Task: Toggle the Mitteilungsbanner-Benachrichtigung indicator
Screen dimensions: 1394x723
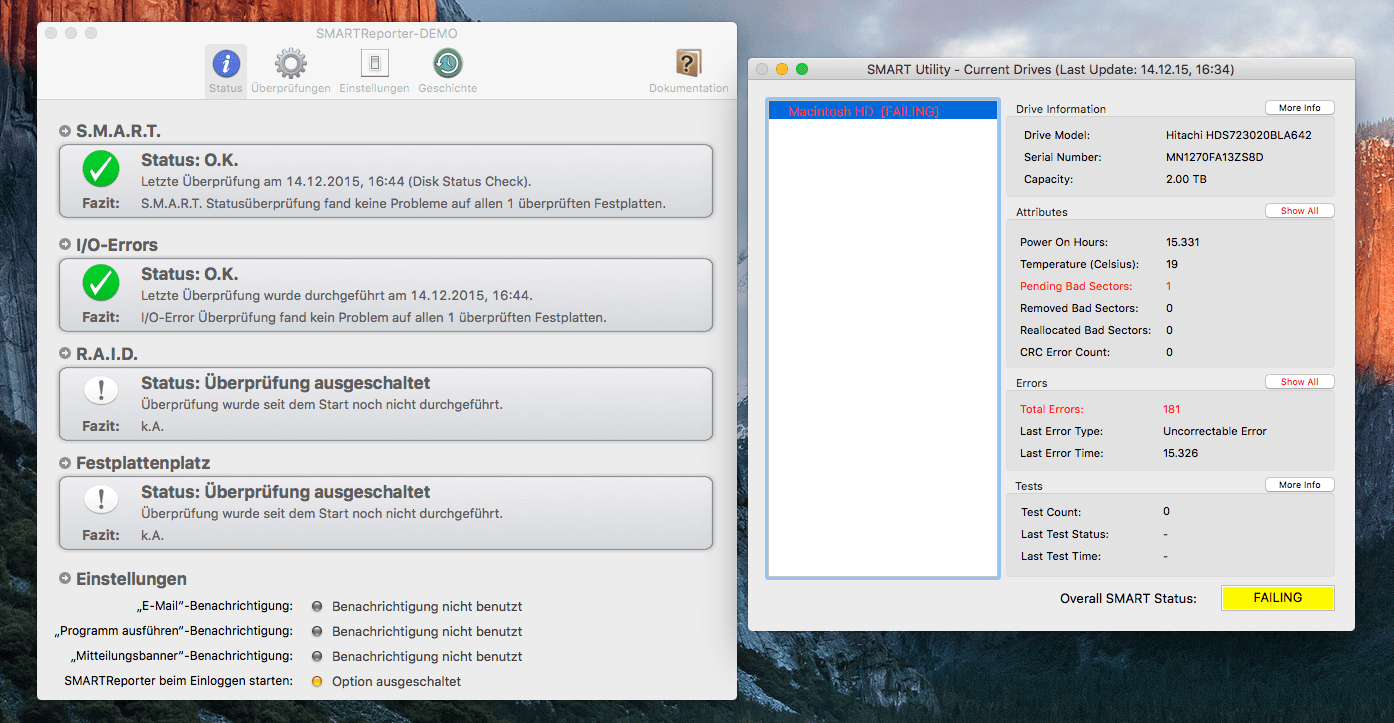Action: coord(317,657)
